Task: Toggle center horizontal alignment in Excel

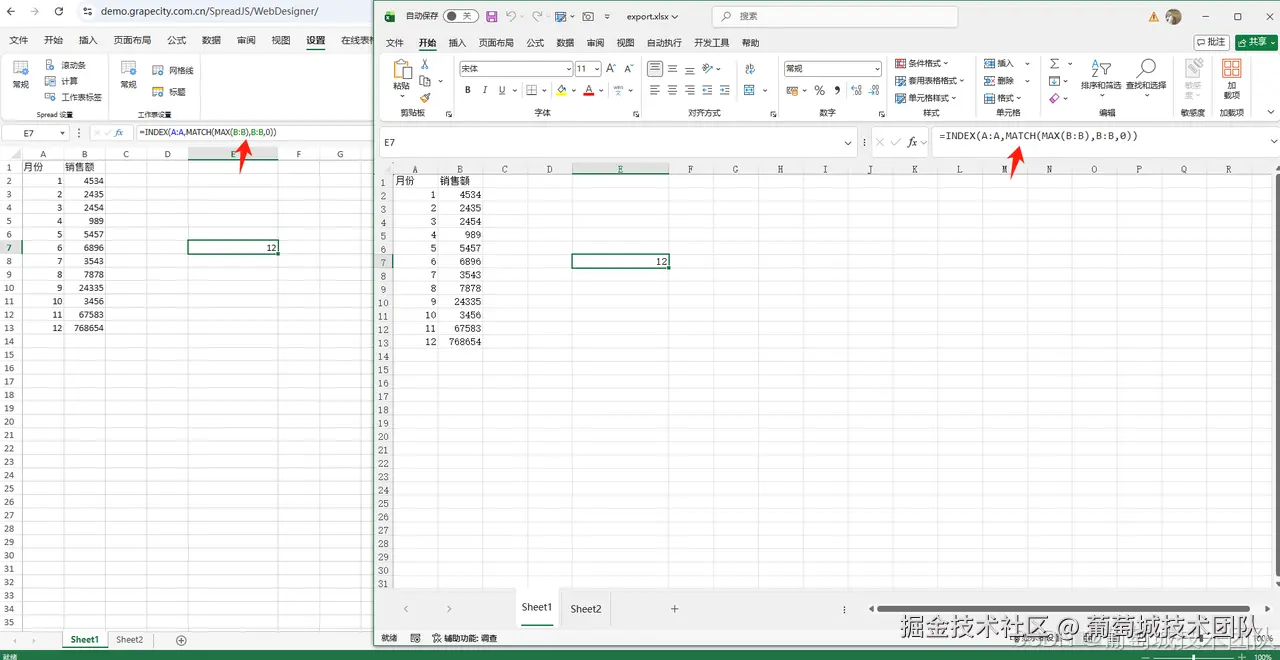Action: [x=672, y=90]
